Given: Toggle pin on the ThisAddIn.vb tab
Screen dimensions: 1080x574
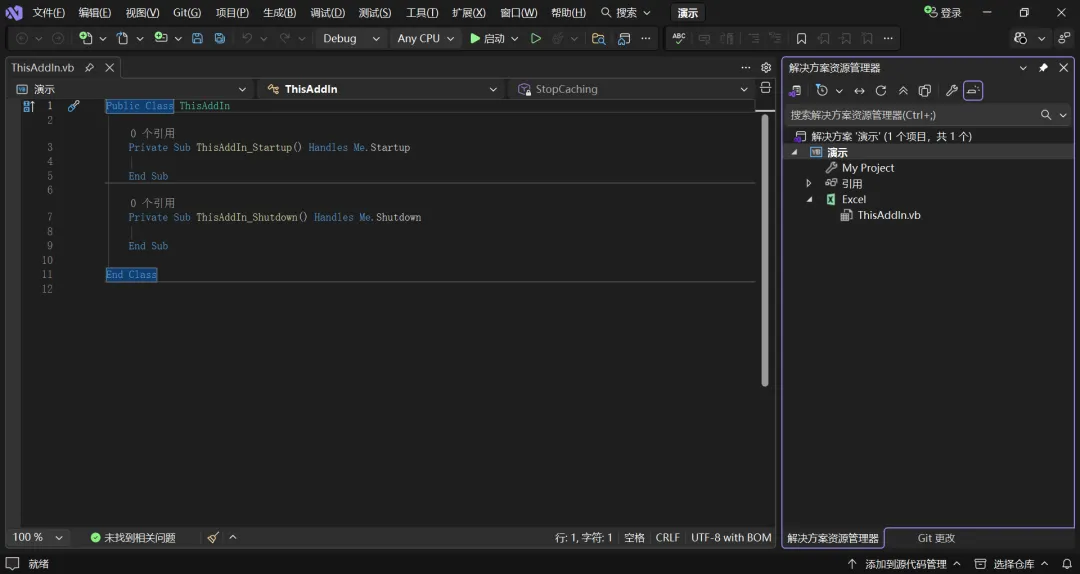Looking at the screenshot, I should tap(89, 68).
